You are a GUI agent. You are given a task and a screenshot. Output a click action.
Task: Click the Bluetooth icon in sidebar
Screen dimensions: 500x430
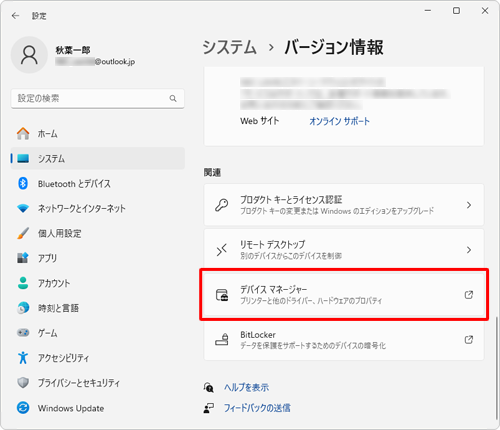(23, 183)
